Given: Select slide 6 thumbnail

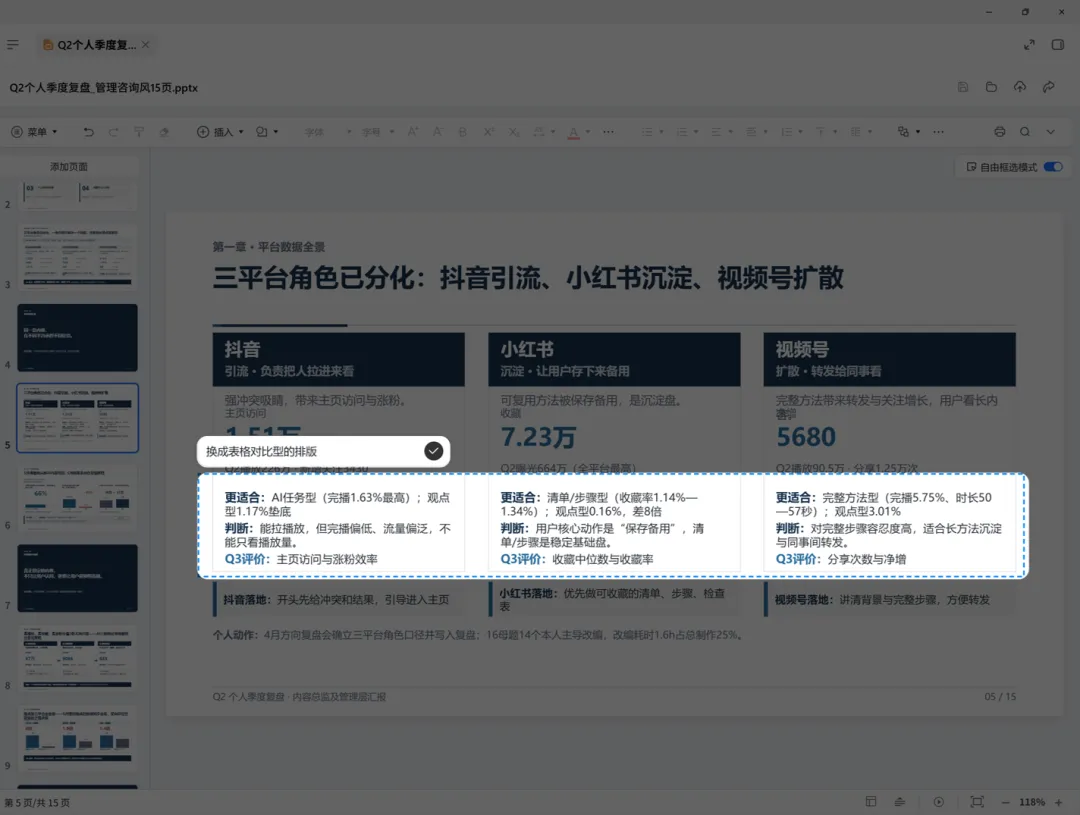Looking at the screenshot, I should [77, 498].
